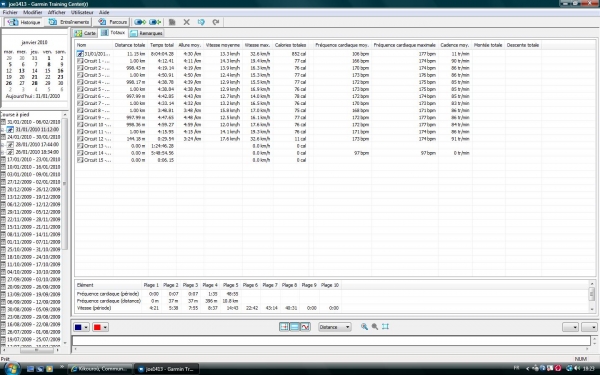
Task: Open the Fichier menu
Action: (10, 12)
